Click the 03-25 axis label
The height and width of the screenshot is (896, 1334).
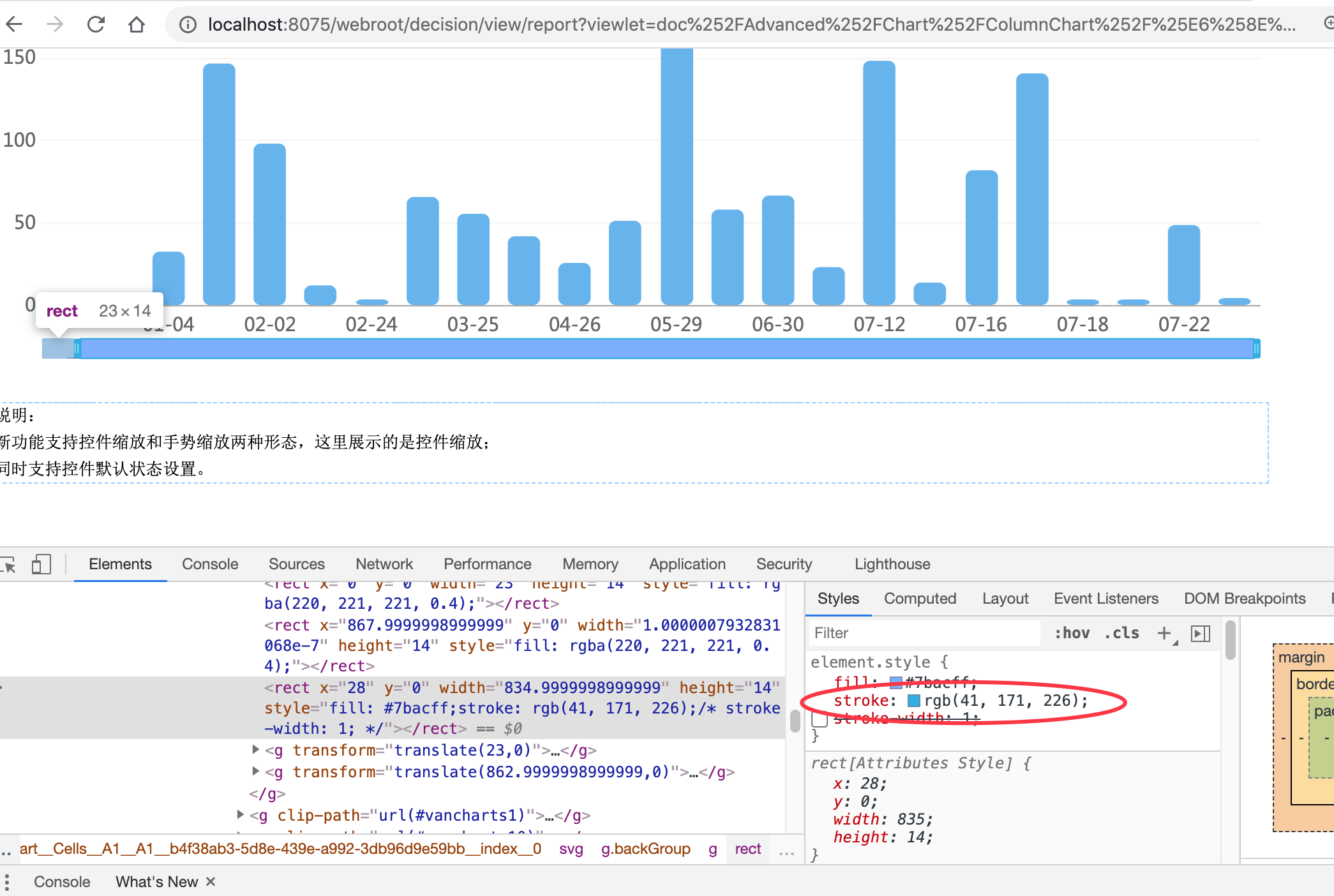click(x=473, y=324)
